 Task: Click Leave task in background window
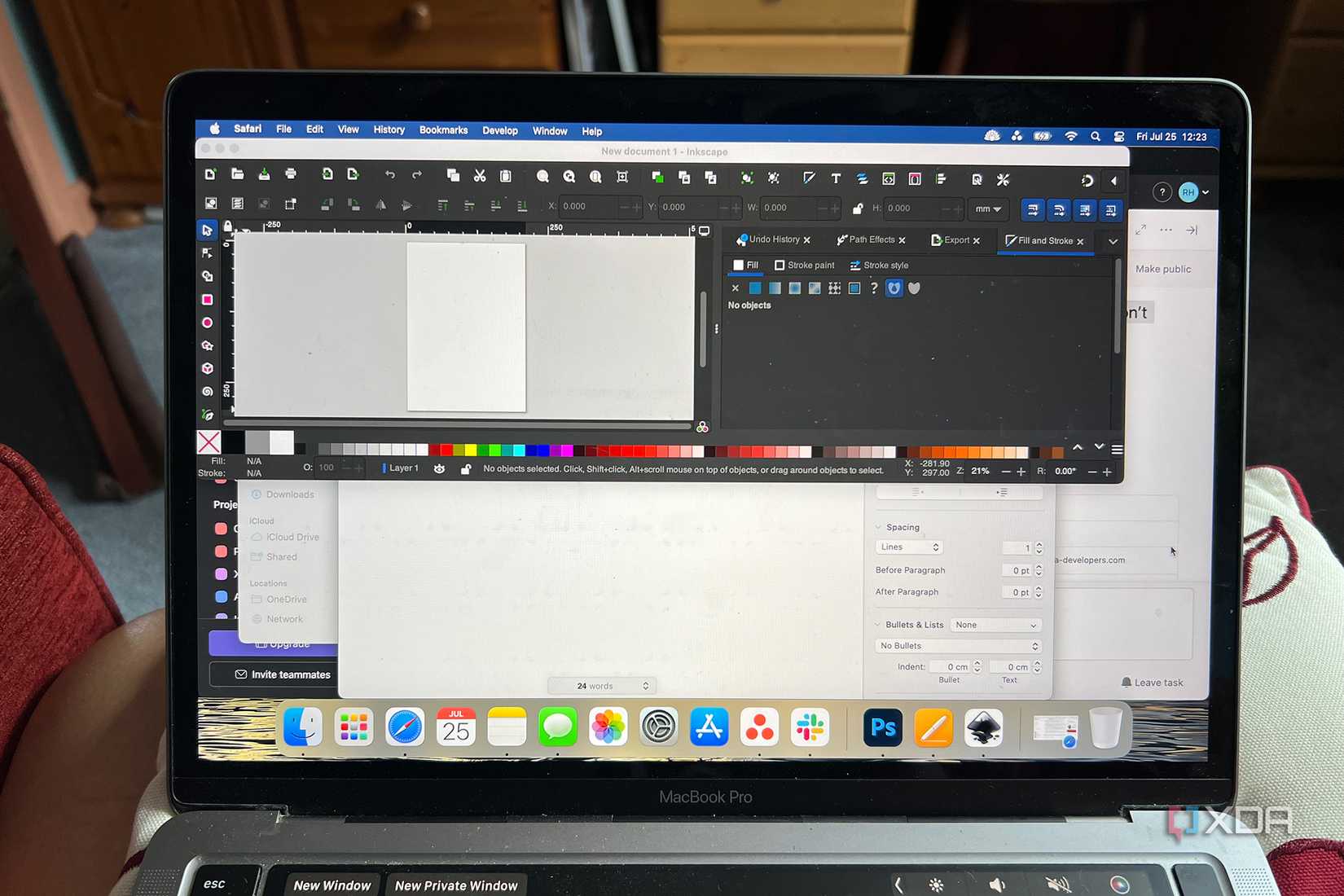point(1152,683)
